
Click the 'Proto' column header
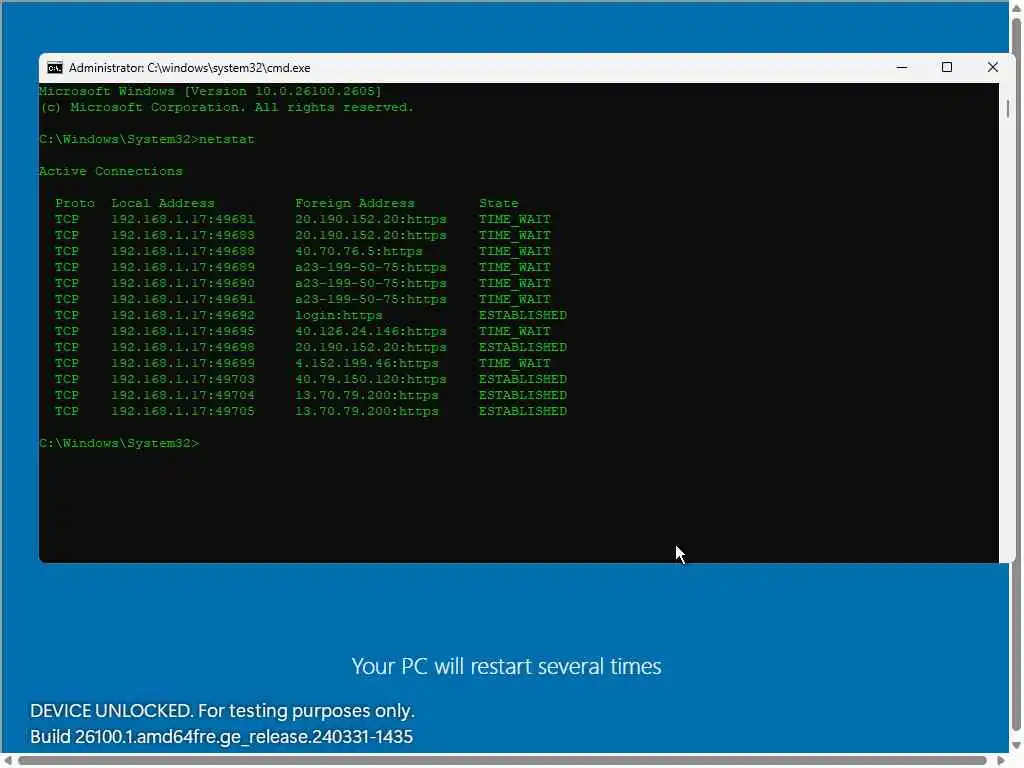coord(75,203)
